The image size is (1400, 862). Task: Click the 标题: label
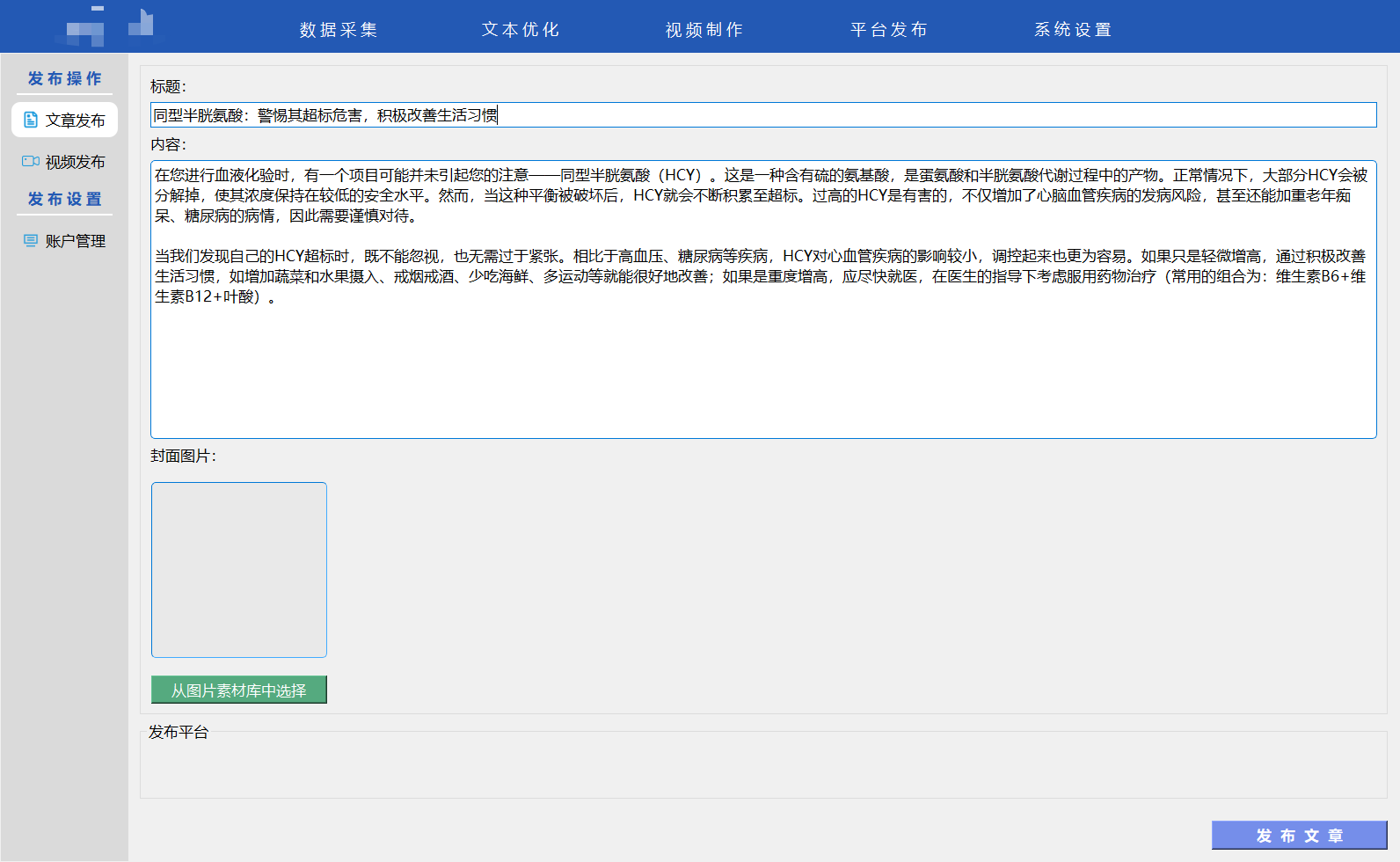[x=168, y=86]
